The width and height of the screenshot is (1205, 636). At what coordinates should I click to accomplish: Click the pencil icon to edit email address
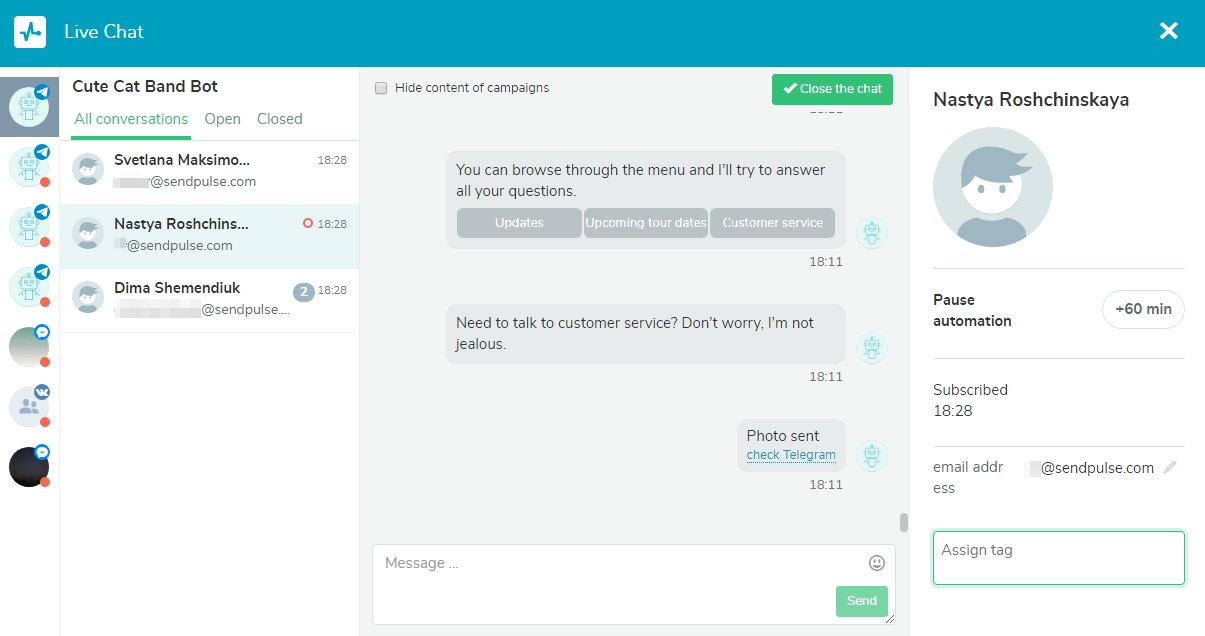[1170, 466]
